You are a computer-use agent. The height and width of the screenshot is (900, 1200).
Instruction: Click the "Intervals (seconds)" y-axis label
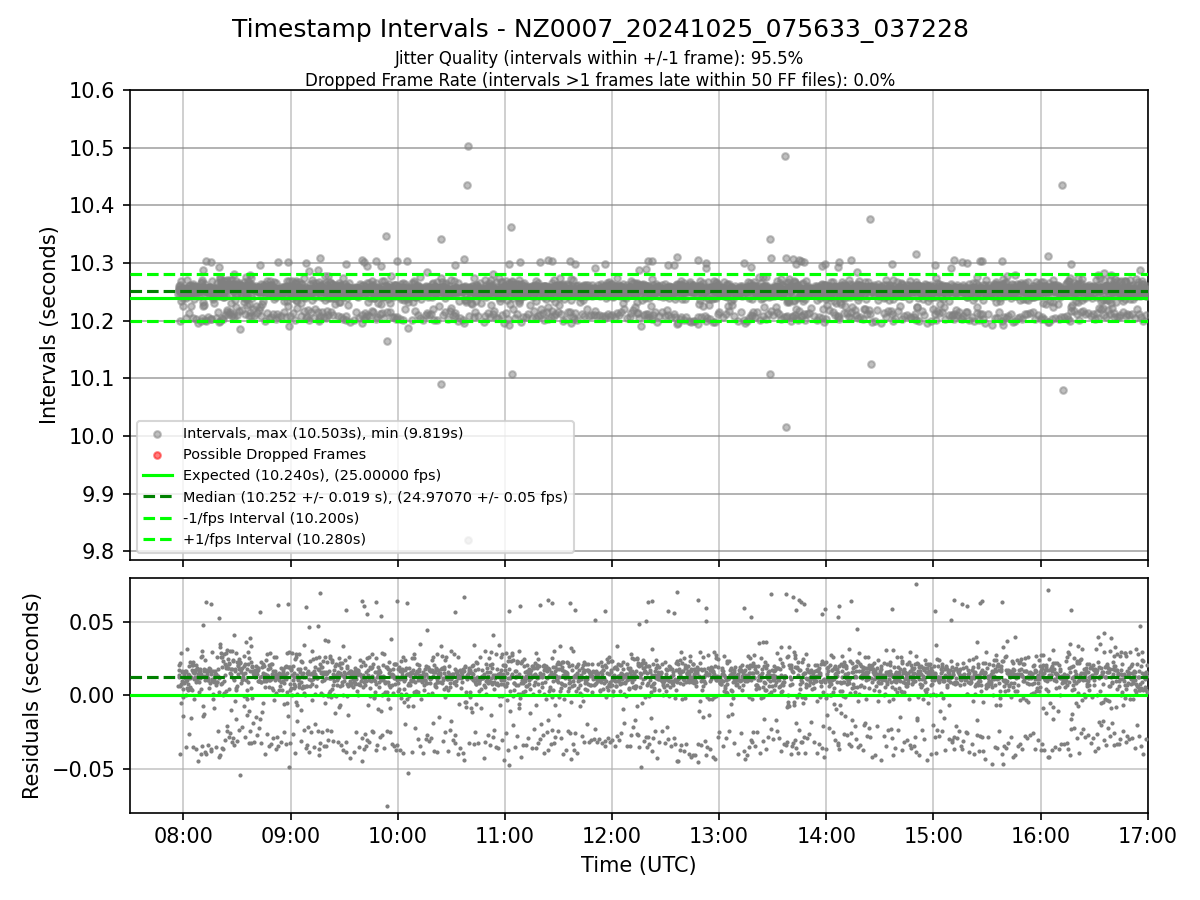point(49,324)
